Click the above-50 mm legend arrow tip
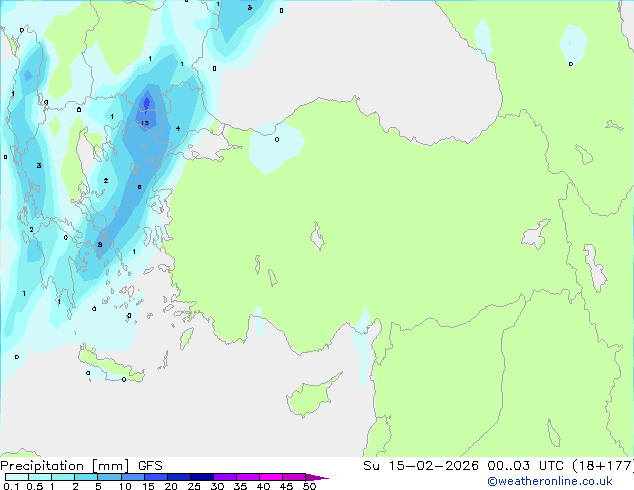The height and width of the screenshot is (490, 634). tap(317, 477)
